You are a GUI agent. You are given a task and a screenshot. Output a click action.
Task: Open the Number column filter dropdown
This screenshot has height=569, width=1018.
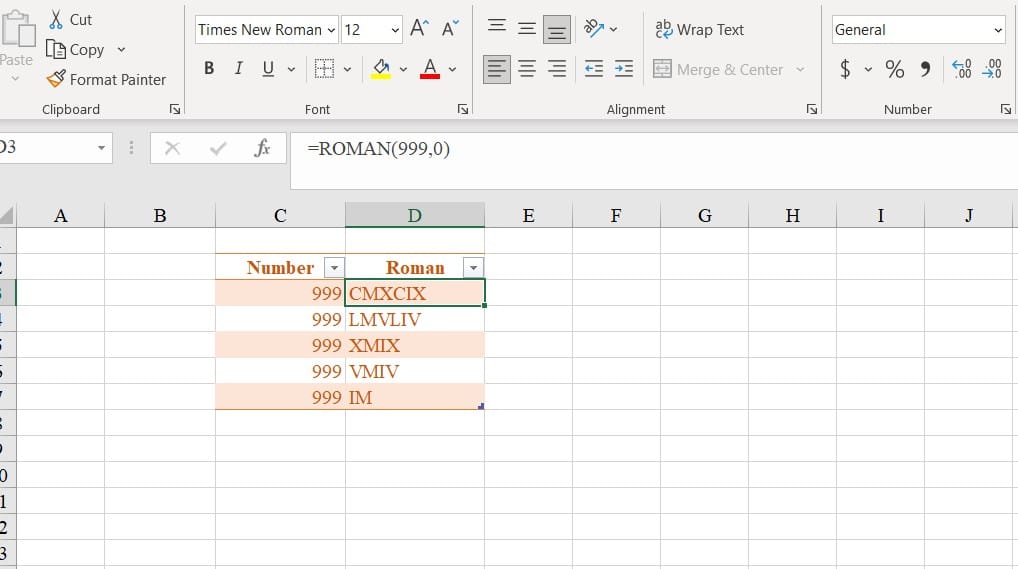334,267
